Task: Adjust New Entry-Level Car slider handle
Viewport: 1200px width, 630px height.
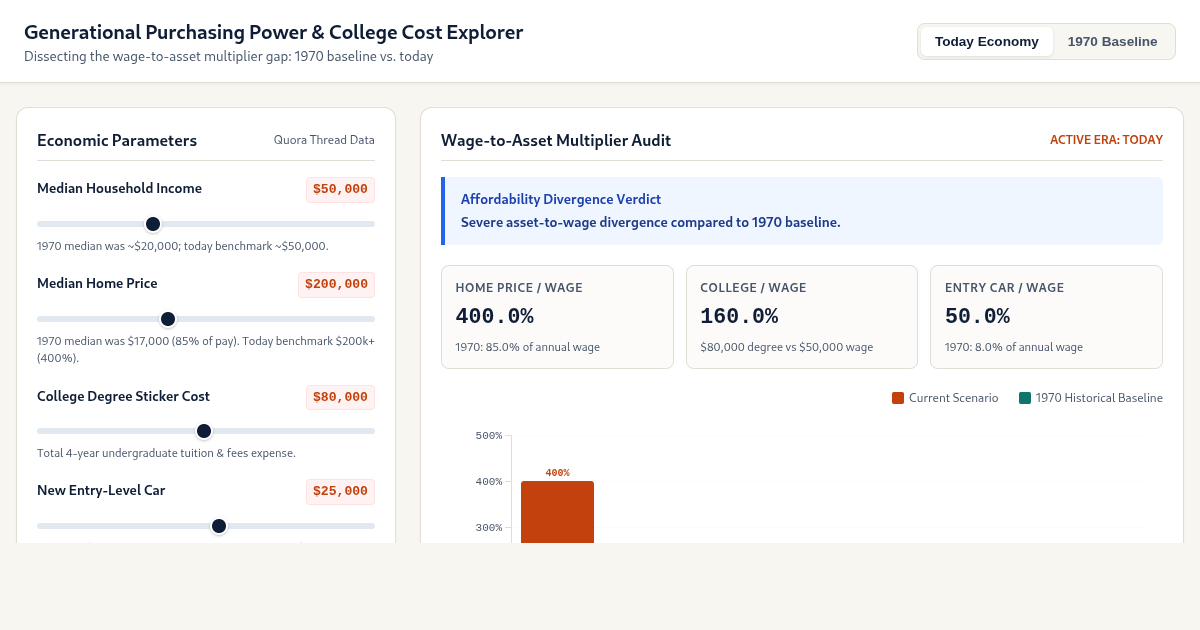Action: pyautogui.click(x=219, y=526)
